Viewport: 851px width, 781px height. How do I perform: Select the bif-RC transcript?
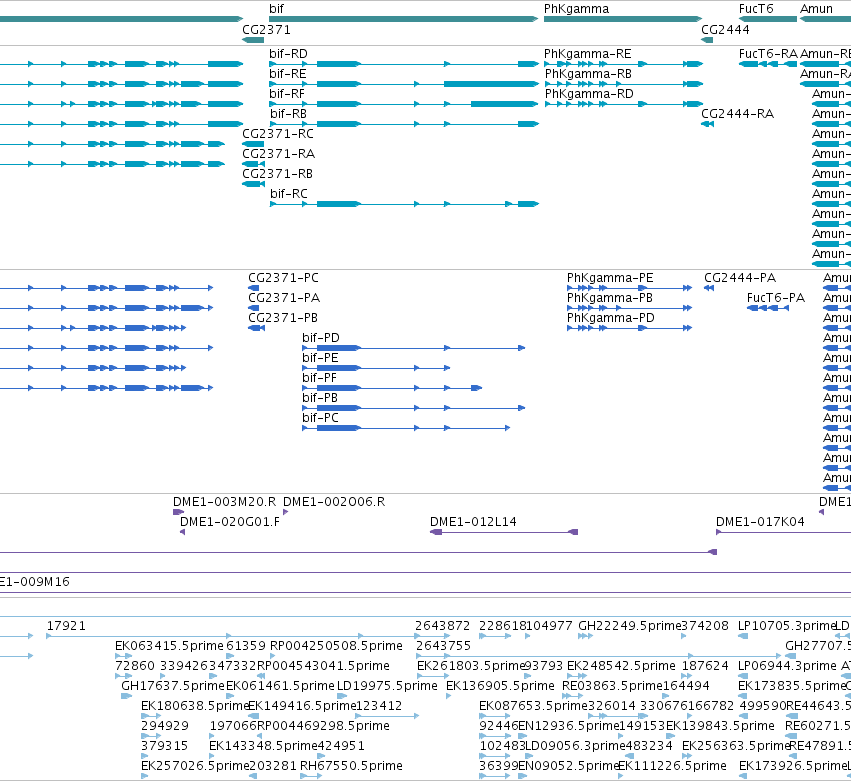click(404, 204)
